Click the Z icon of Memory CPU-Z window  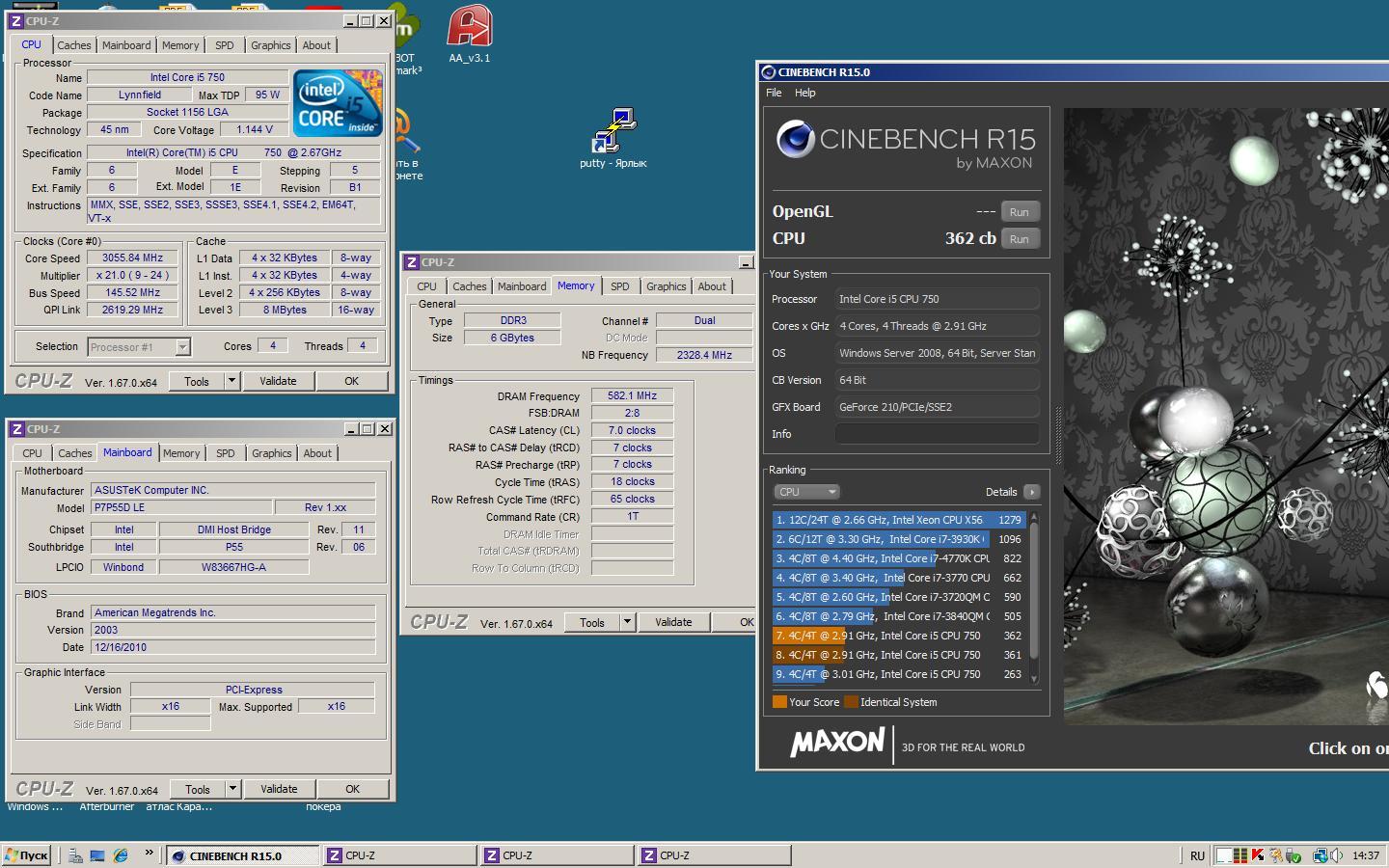[412, 262]
